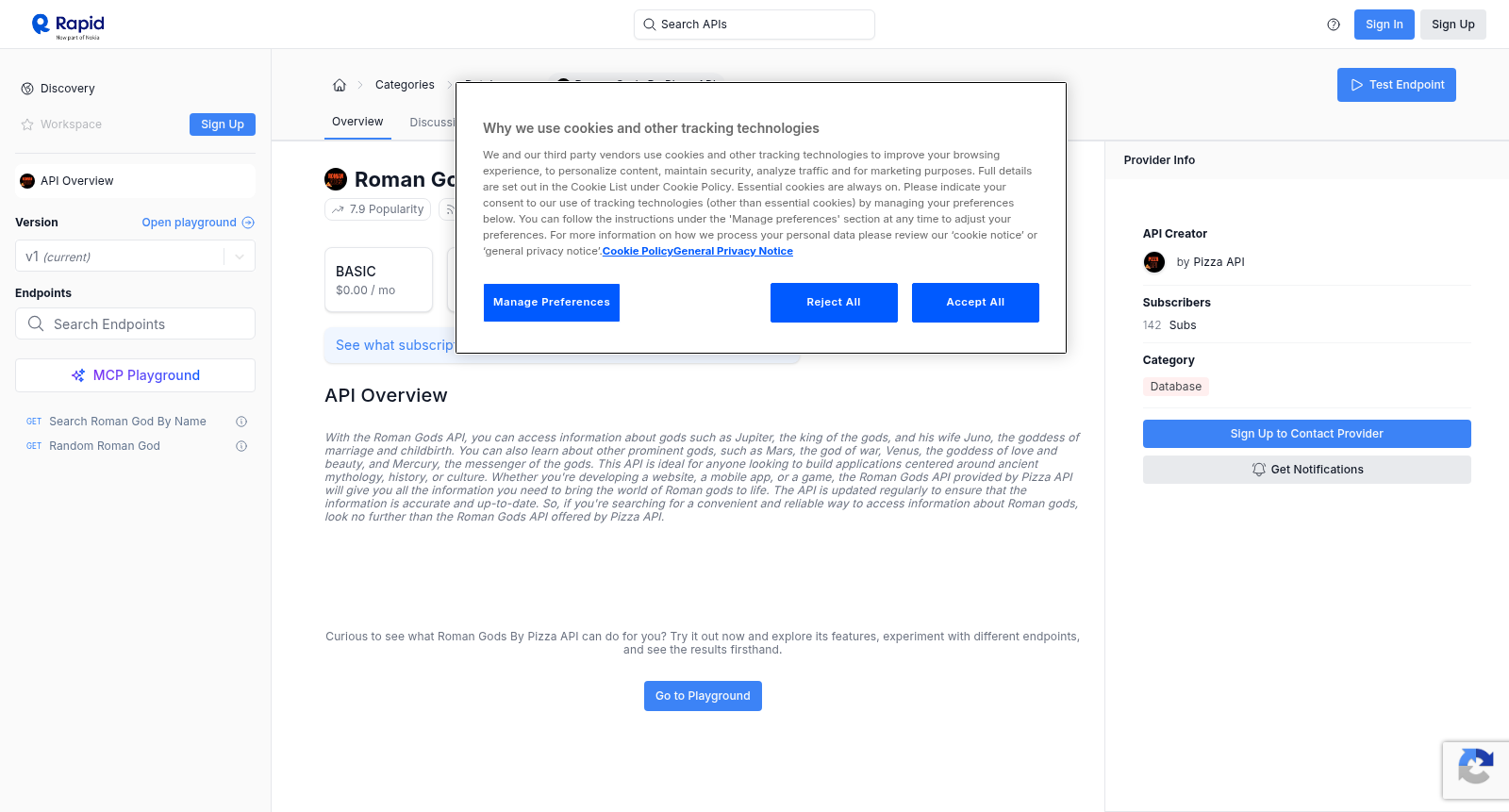Select API Overview in the sidebar
1509x812 pixels.
coord(135,181)
